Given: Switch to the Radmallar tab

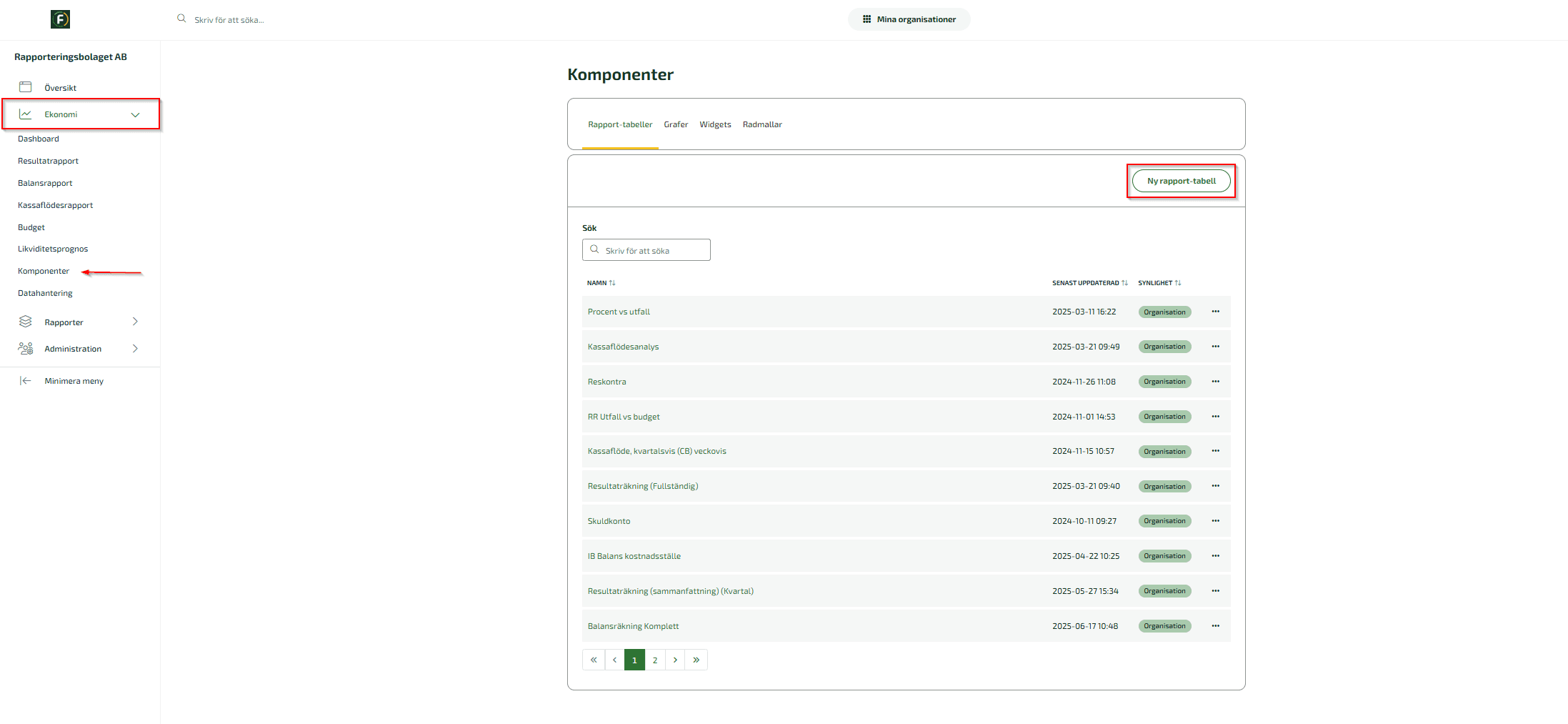Looking at the screenshot, I should tap(762, 124).
